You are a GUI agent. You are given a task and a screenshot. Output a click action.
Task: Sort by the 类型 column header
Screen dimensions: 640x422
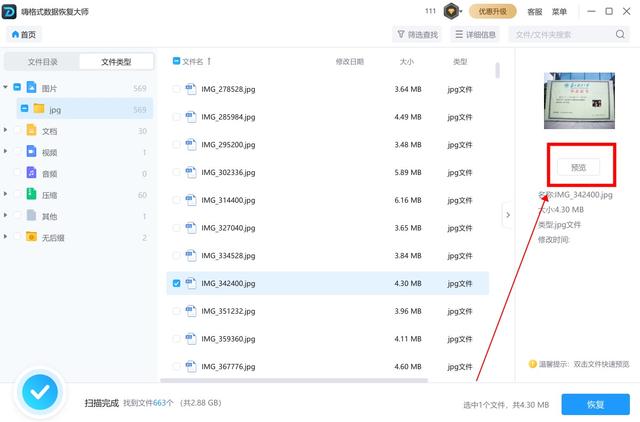click(x=460, y=62)
